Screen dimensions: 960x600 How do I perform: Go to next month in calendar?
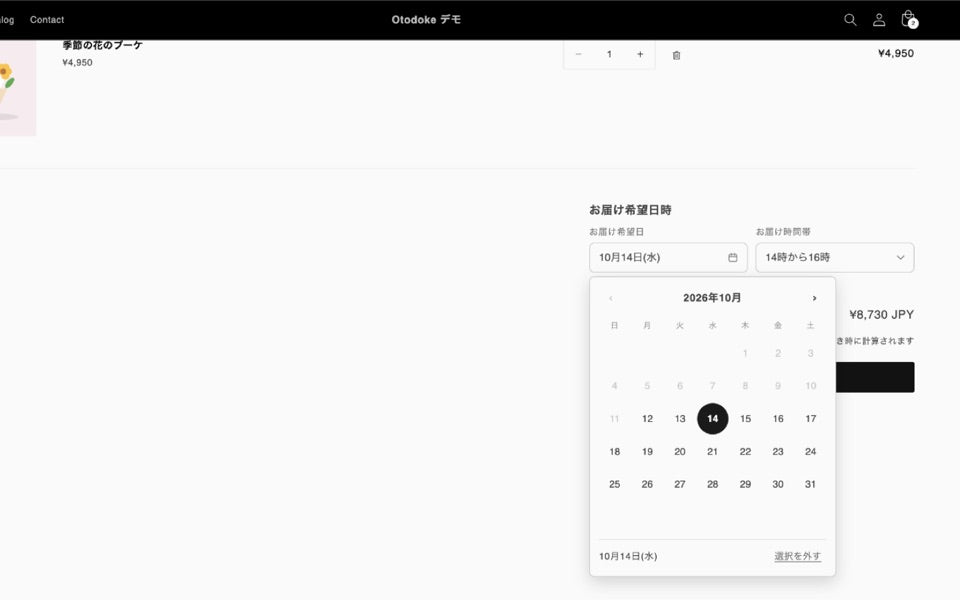coord(814,298)
